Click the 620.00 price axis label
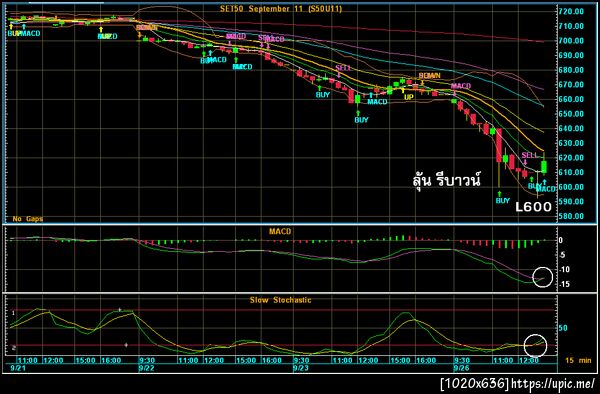This screenshot has height=394, width=600. click(x=571, y=158)
